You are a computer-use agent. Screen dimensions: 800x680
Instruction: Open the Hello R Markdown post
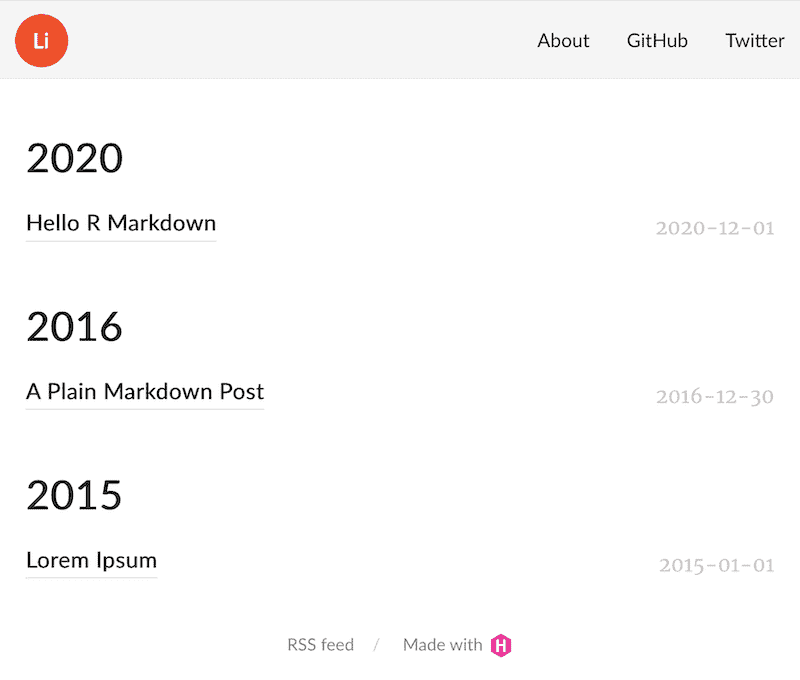[x=120, y=223]
